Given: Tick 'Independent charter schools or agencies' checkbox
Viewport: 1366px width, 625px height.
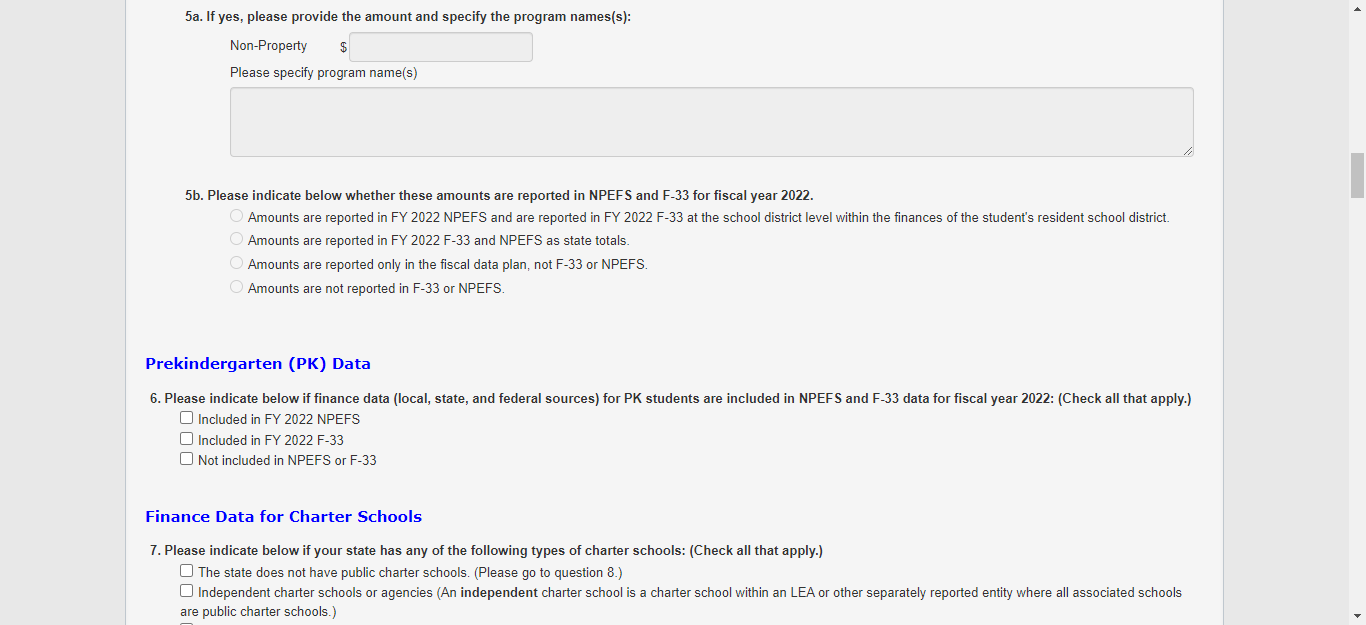Looking at the screenshot, I should pyautogui.click(x=187, y=591).
